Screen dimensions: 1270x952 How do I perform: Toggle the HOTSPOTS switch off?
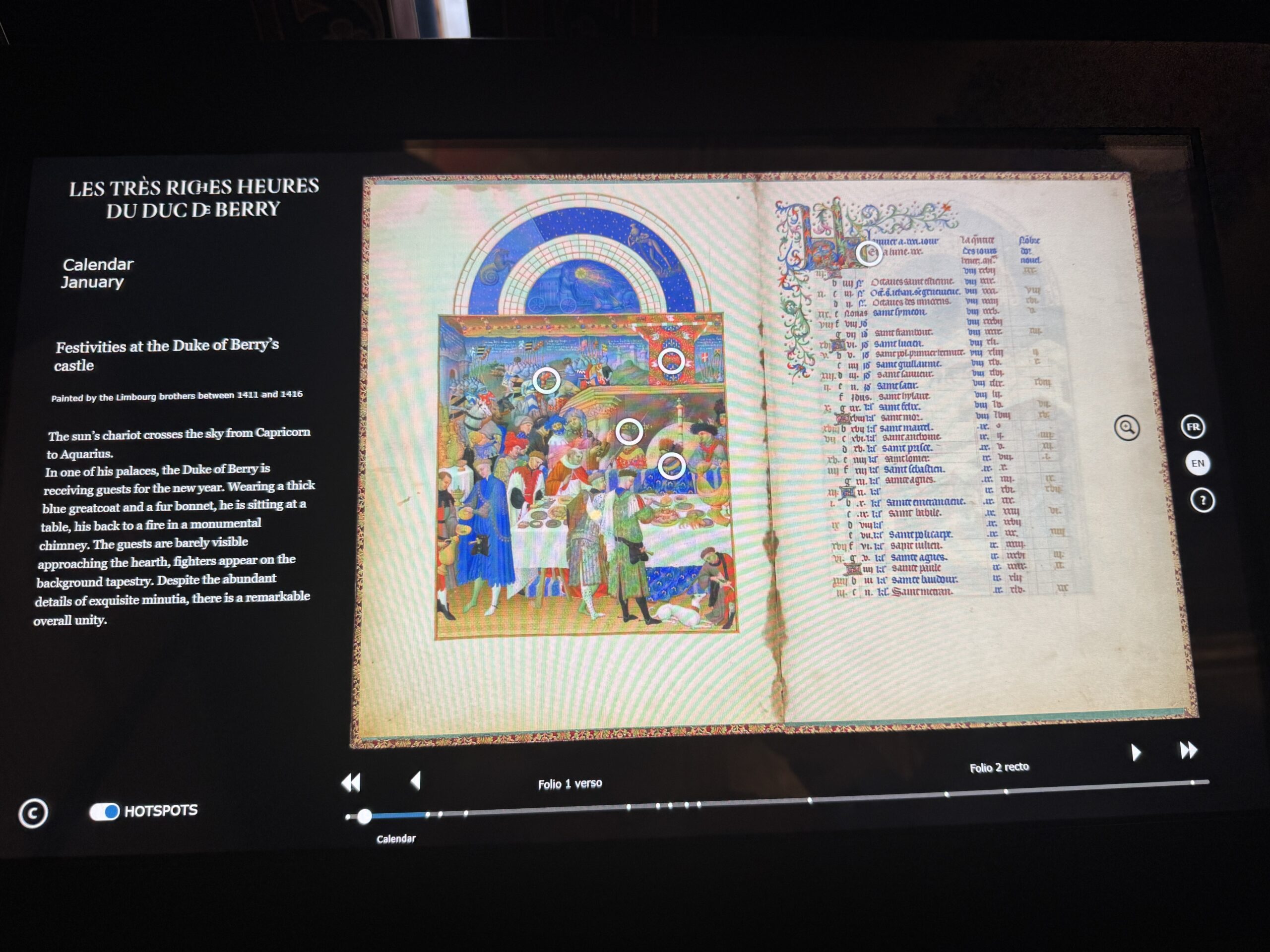105,811
